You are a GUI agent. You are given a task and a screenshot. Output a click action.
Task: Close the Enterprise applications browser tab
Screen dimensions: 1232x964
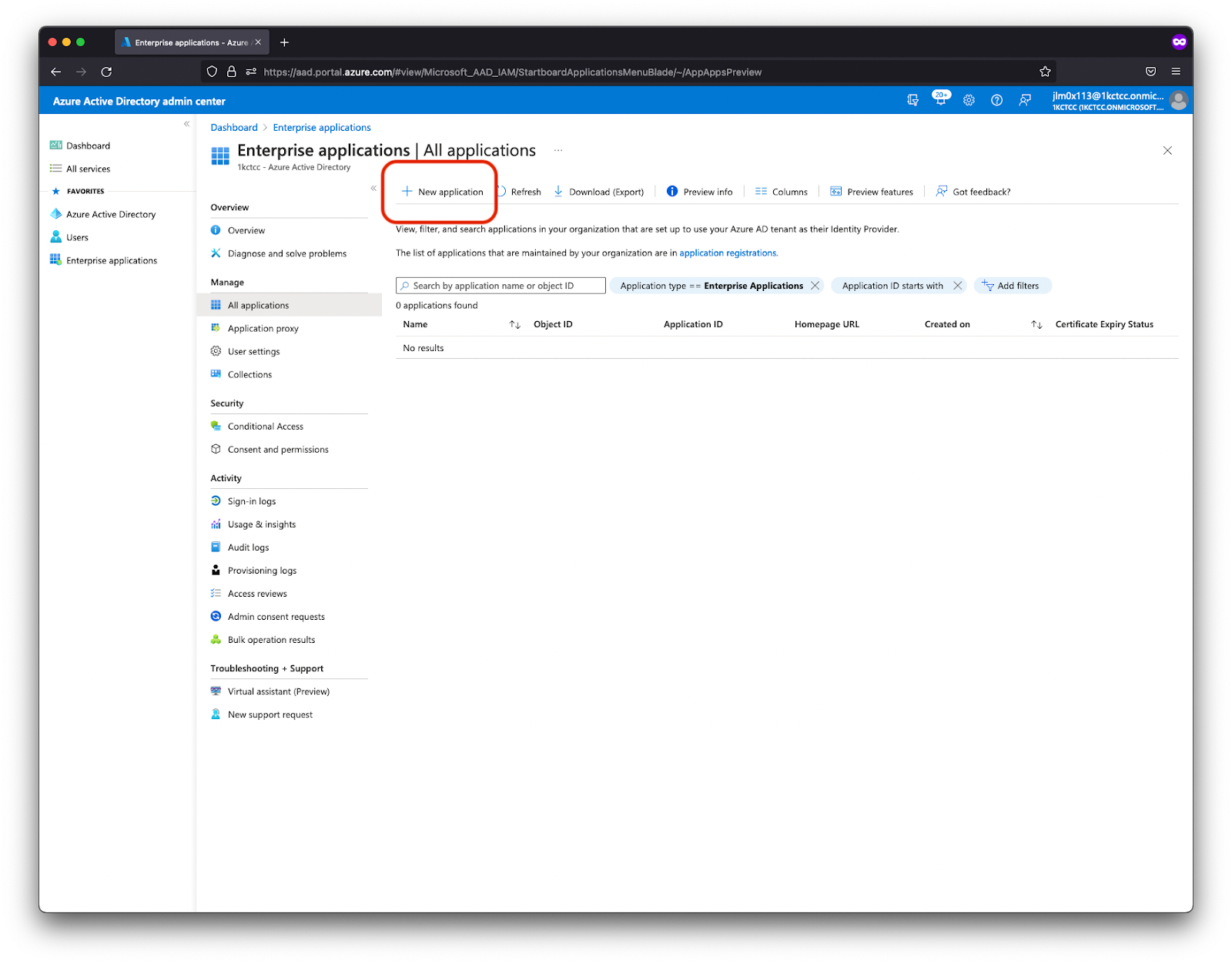tap(258, 42)
